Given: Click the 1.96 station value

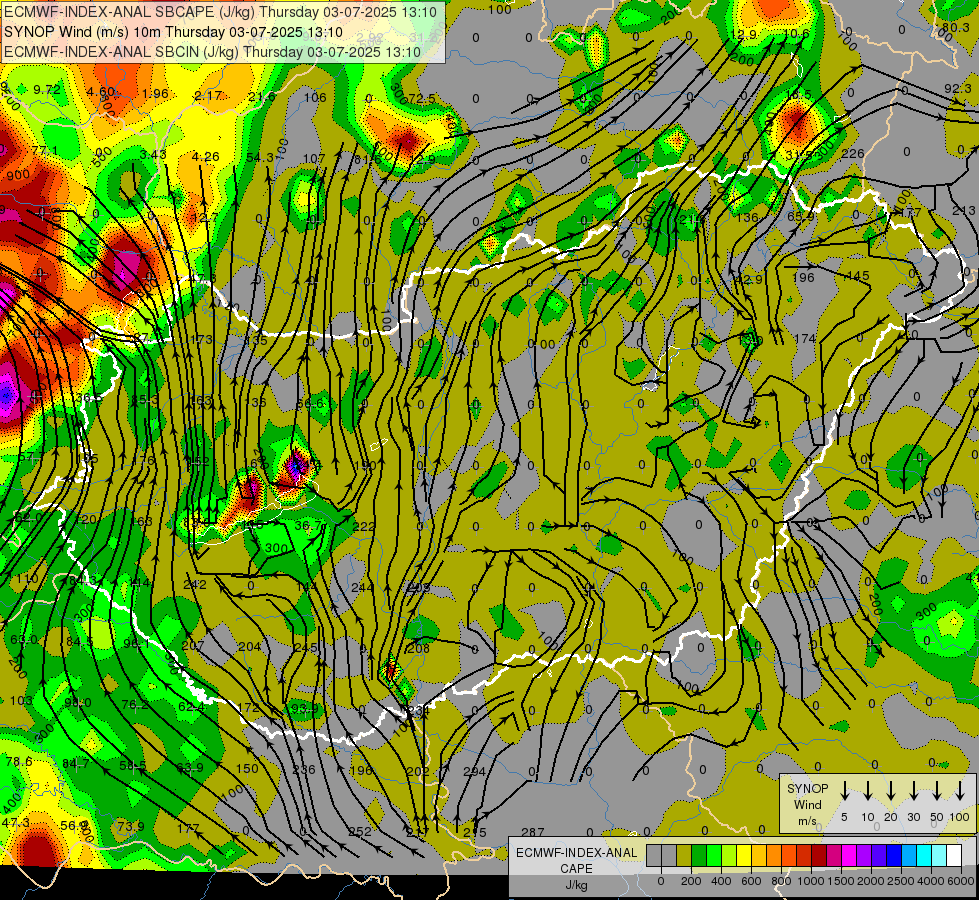Looking at the screenshot, I should [x=155, y=94].
